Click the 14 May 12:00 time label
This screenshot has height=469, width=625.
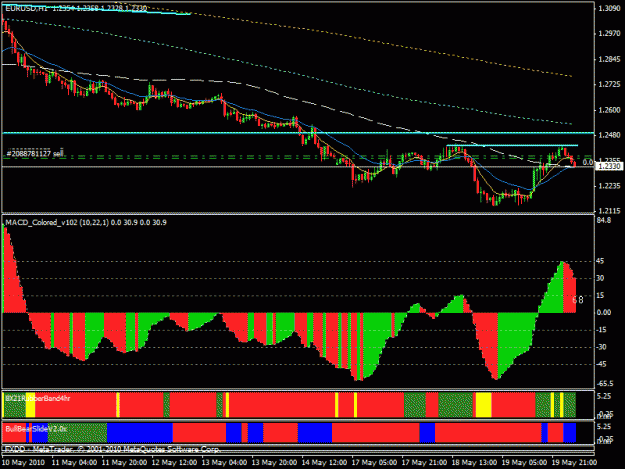(324, 463)
